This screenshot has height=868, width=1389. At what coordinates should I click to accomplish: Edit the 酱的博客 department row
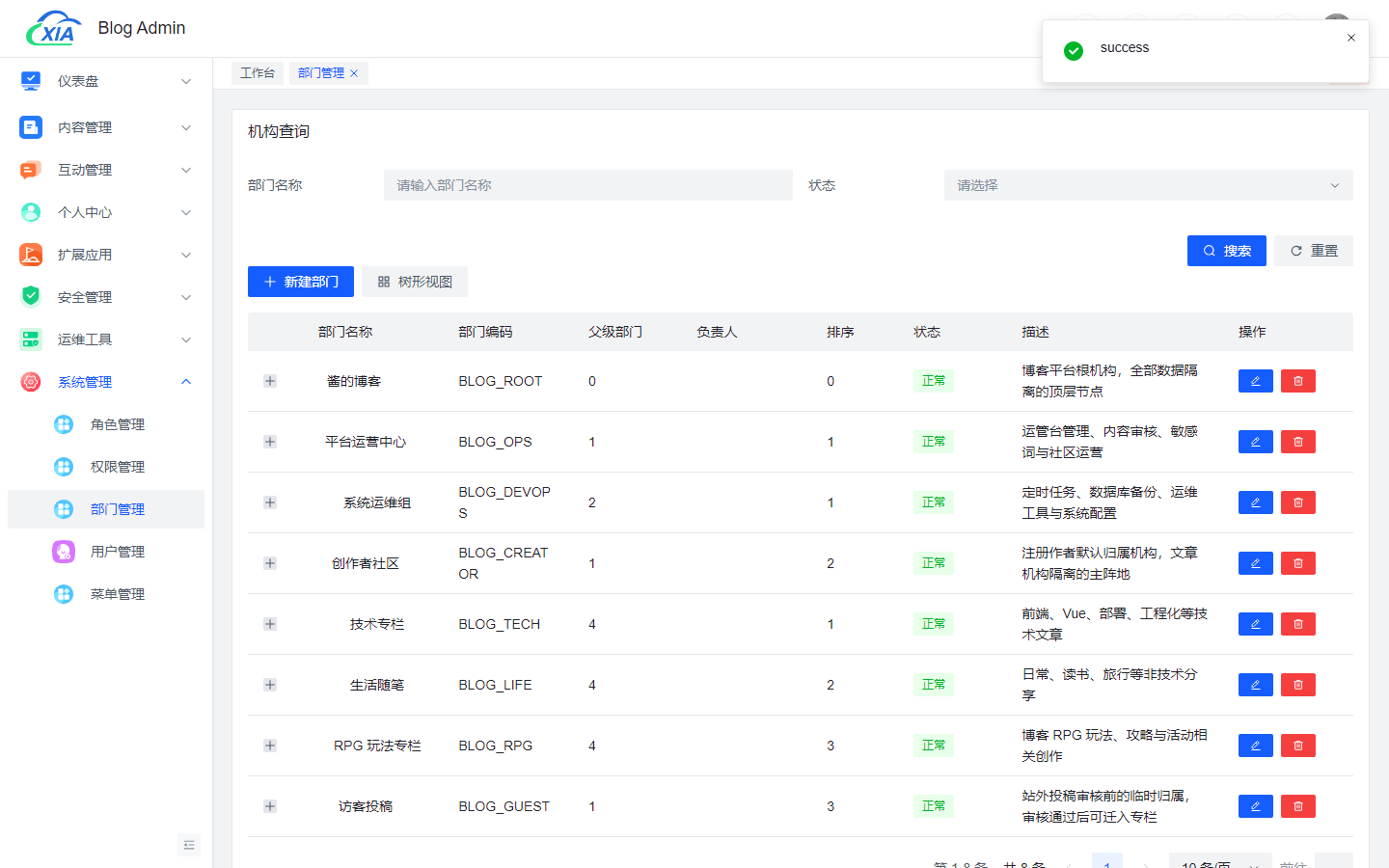tap(1256, 381)
